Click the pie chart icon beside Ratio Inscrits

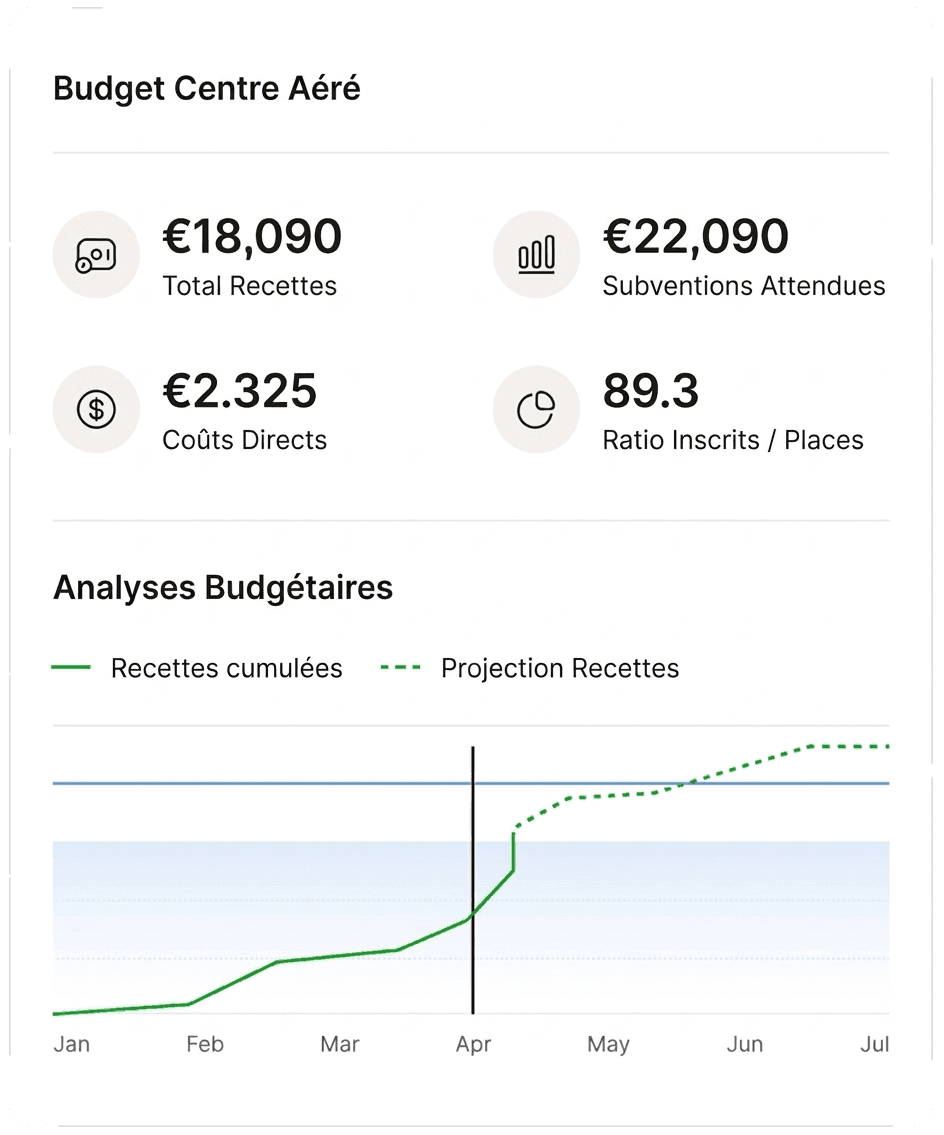tap(536, 409)
